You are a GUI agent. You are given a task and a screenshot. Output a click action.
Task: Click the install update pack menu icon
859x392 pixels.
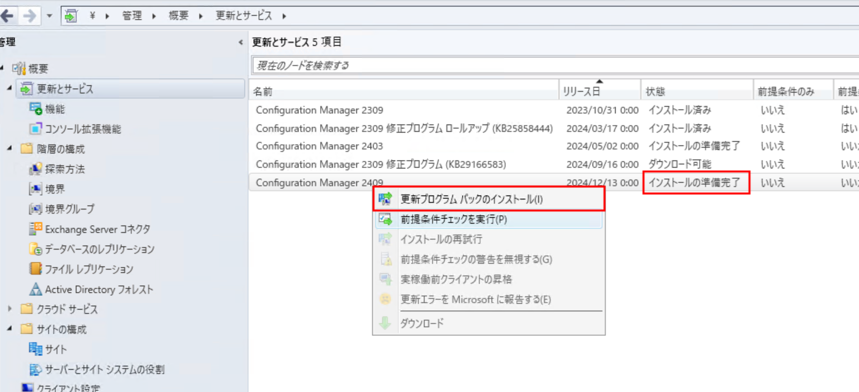[x=386, y=199]
